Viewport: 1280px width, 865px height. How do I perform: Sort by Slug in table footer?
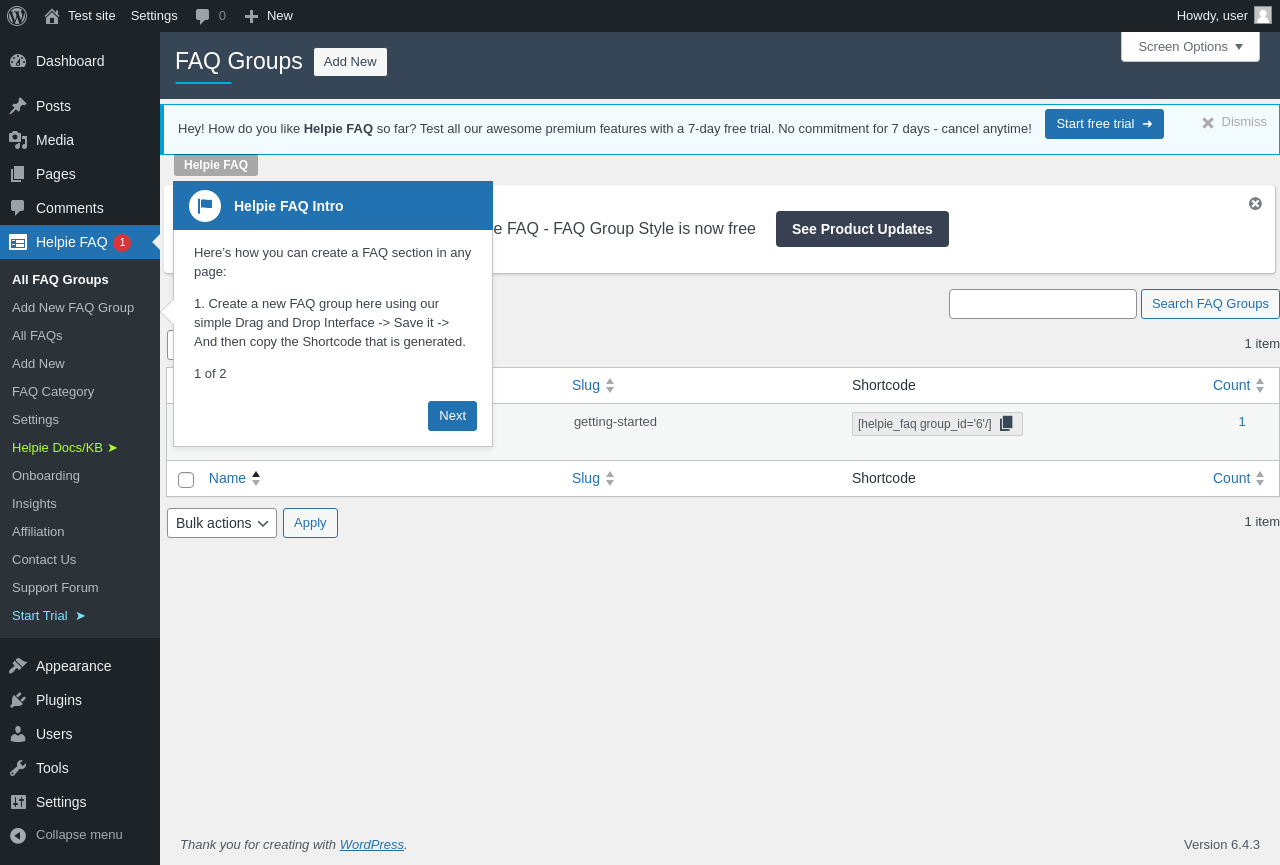point(592,478)
